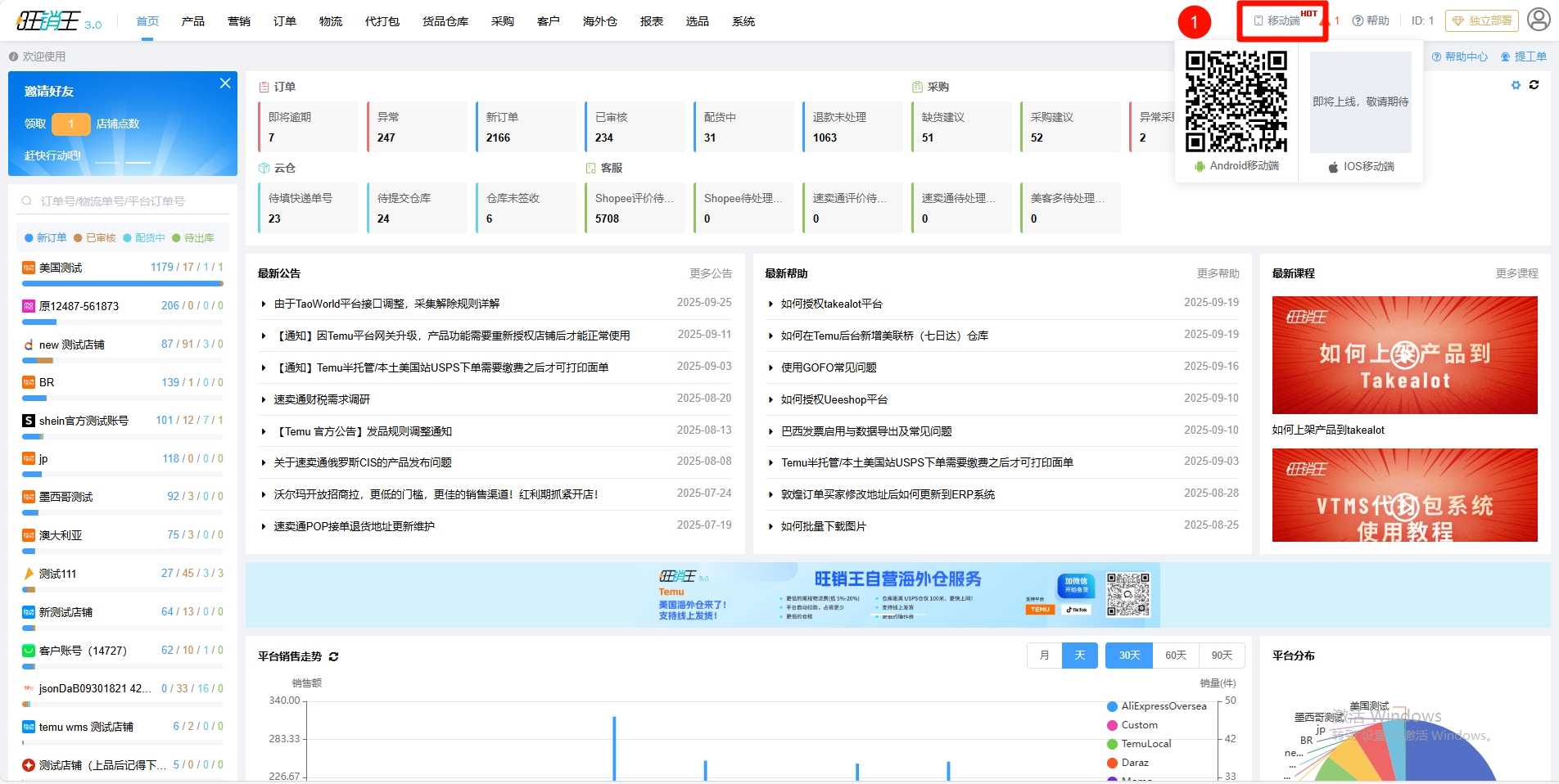This screenshot has height=784, width=1559.
Task: Click 退款未处理 1063 card
Action: pos(852,127)
